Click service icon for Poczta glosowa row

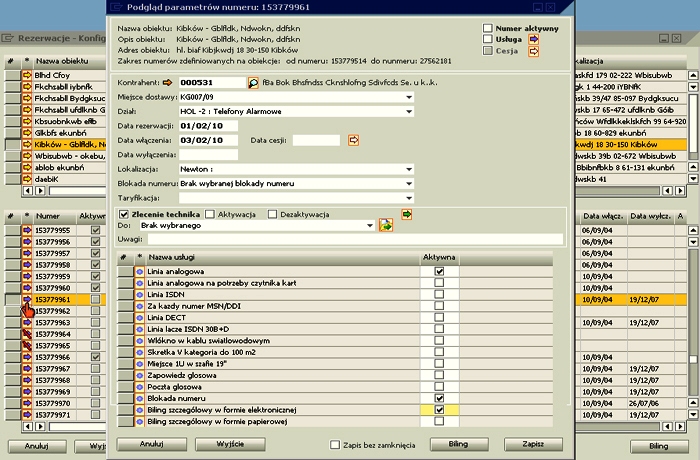pos(140,387)
